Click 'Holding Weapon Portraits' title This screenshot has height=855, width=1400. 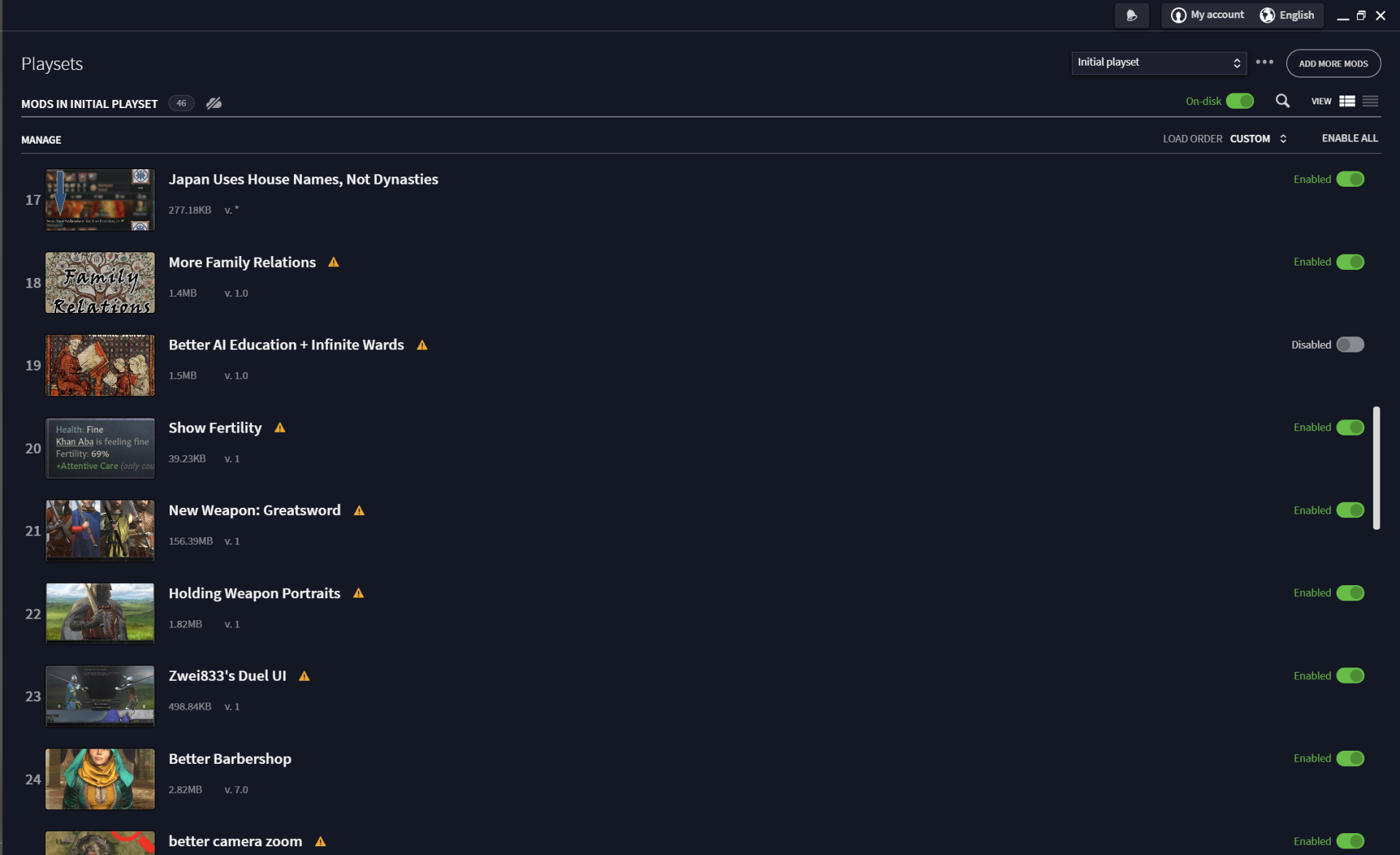click(254, 594)
